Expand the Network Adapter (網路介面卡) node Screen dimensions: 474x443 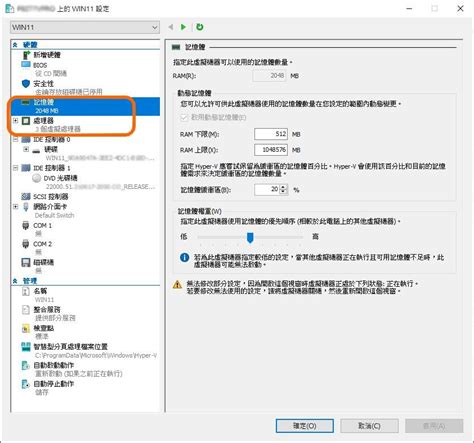15,207
